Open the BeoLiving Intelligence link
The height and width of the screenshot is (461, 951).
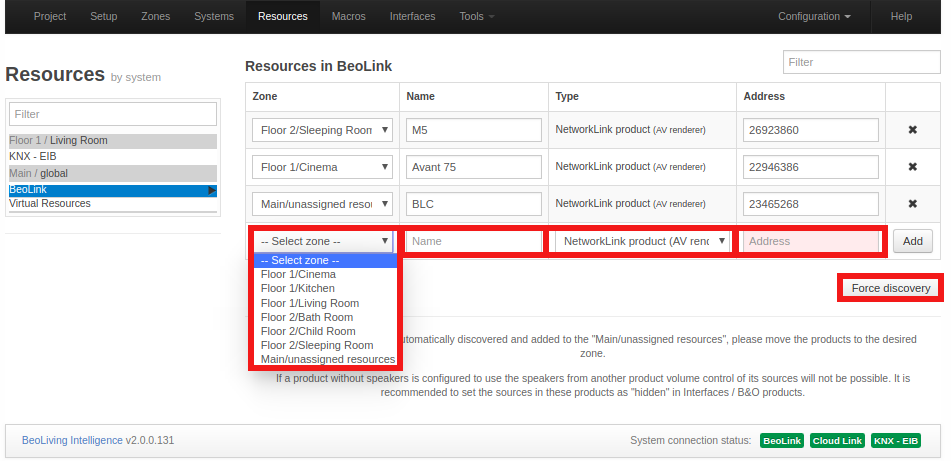click(72, 440)
